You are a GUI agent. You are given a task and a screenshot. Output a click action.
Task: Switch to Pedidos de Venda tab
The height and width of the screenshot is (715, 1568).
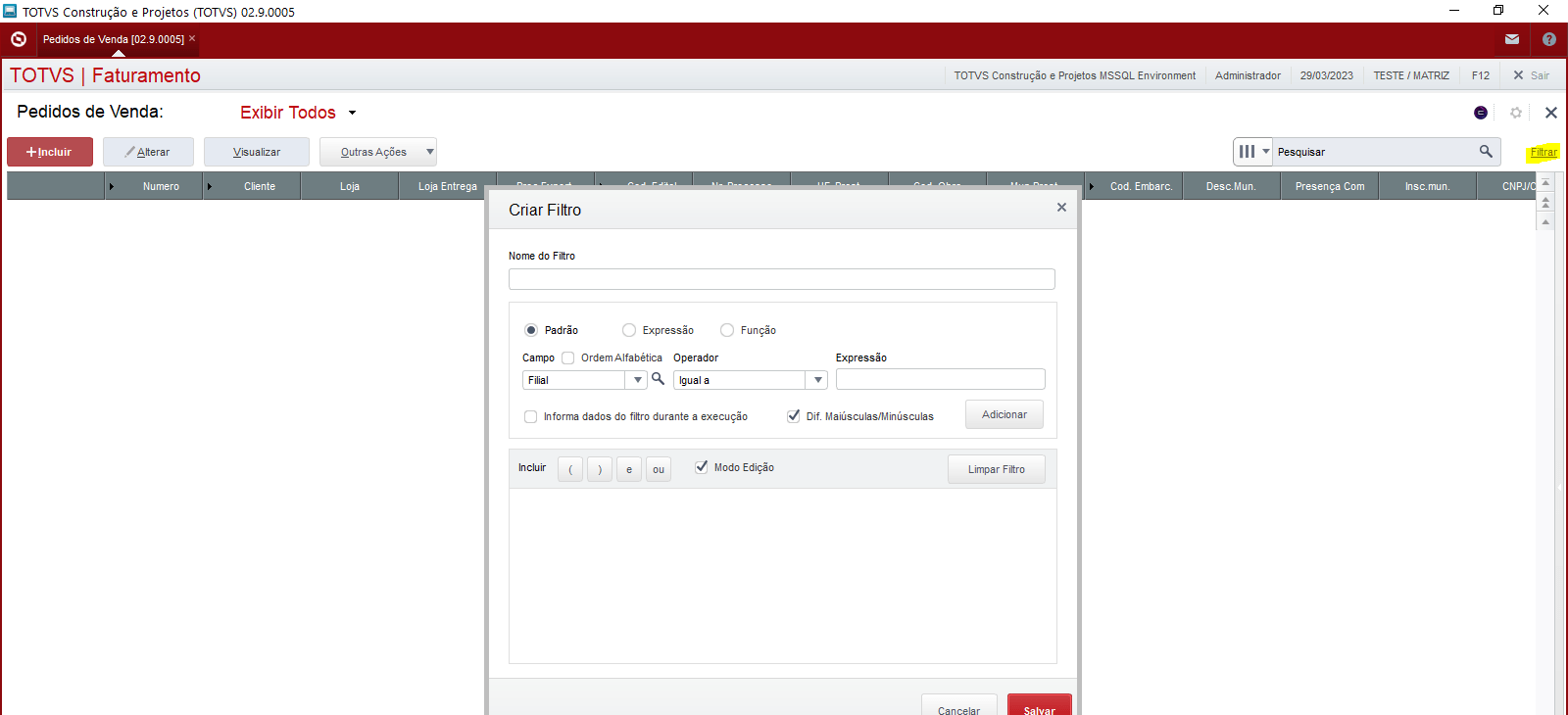114,39
